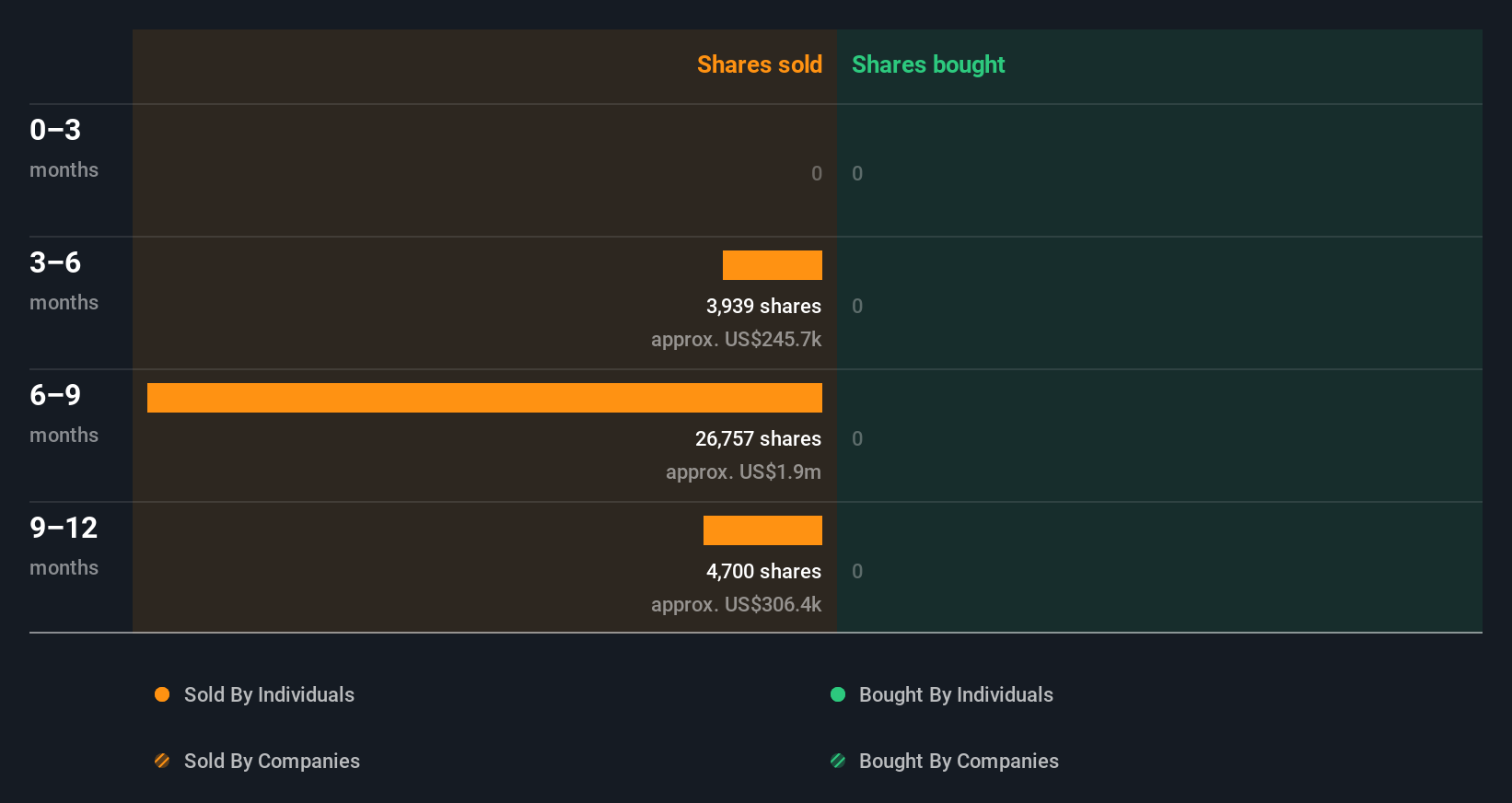Click the shares bought 0 in 9–12 months row
The image size is (1512, 803).
tap(857, 571)
